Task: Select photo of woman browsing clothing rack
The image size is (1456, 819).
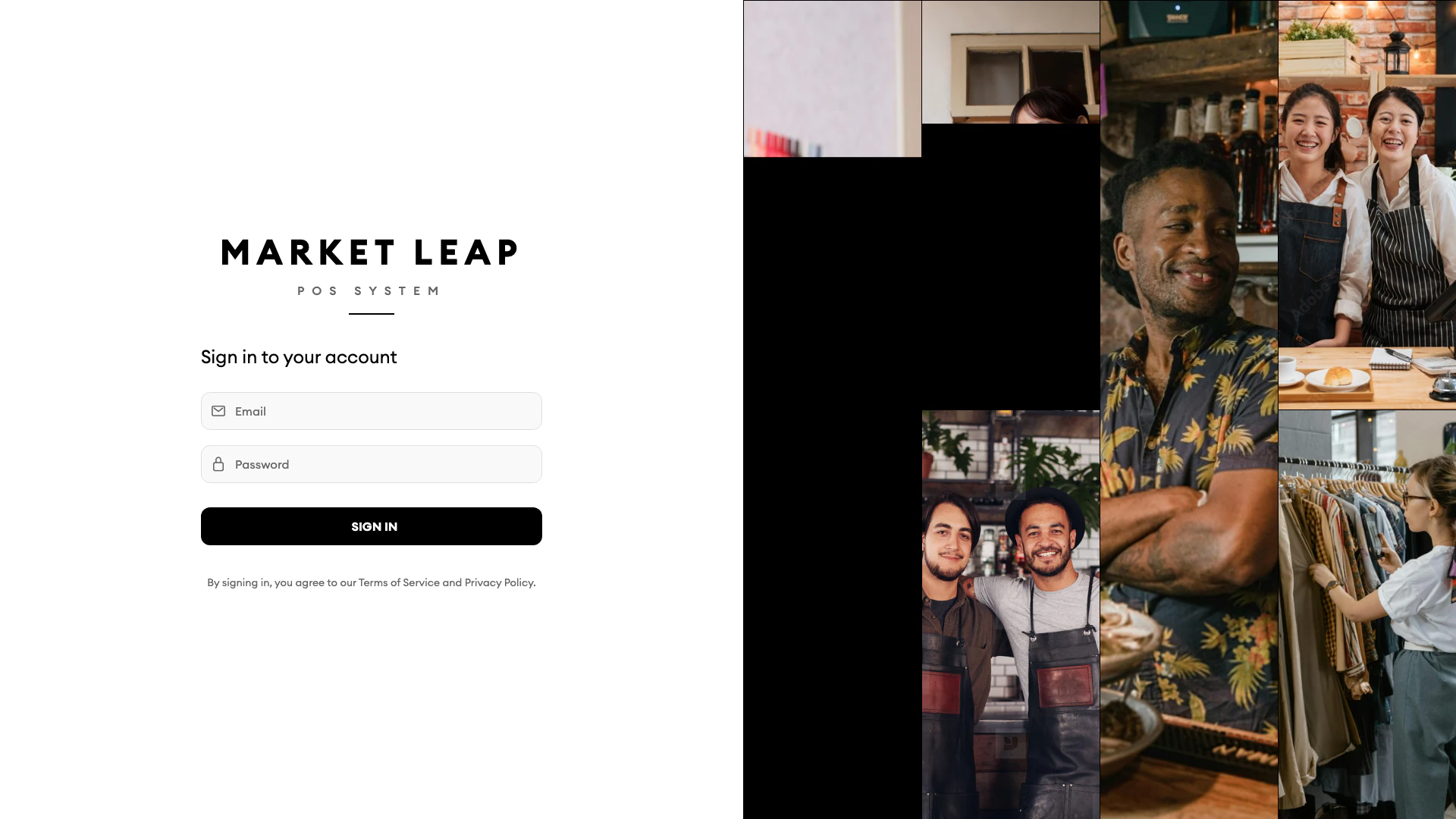Action: click(1367, 614)
